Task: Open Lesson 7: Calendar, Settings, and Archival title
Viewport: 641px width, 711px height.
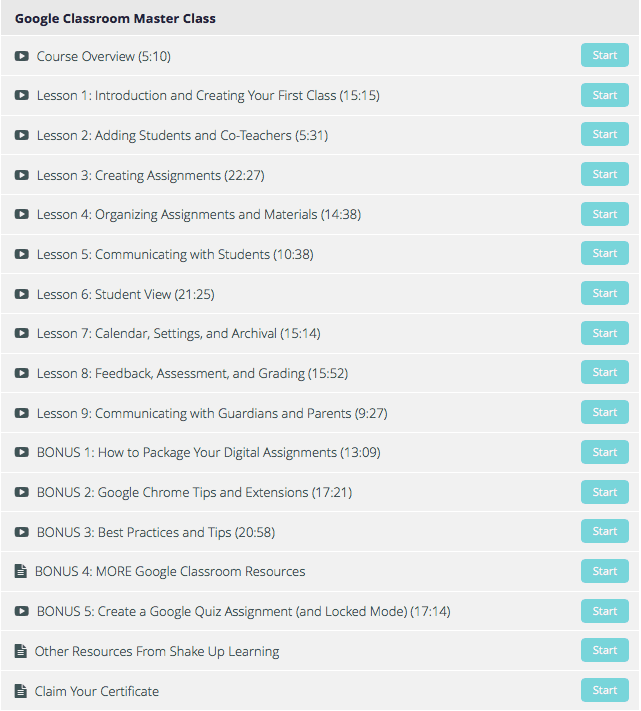Action: pyautogui.click(x=179, y=334)
